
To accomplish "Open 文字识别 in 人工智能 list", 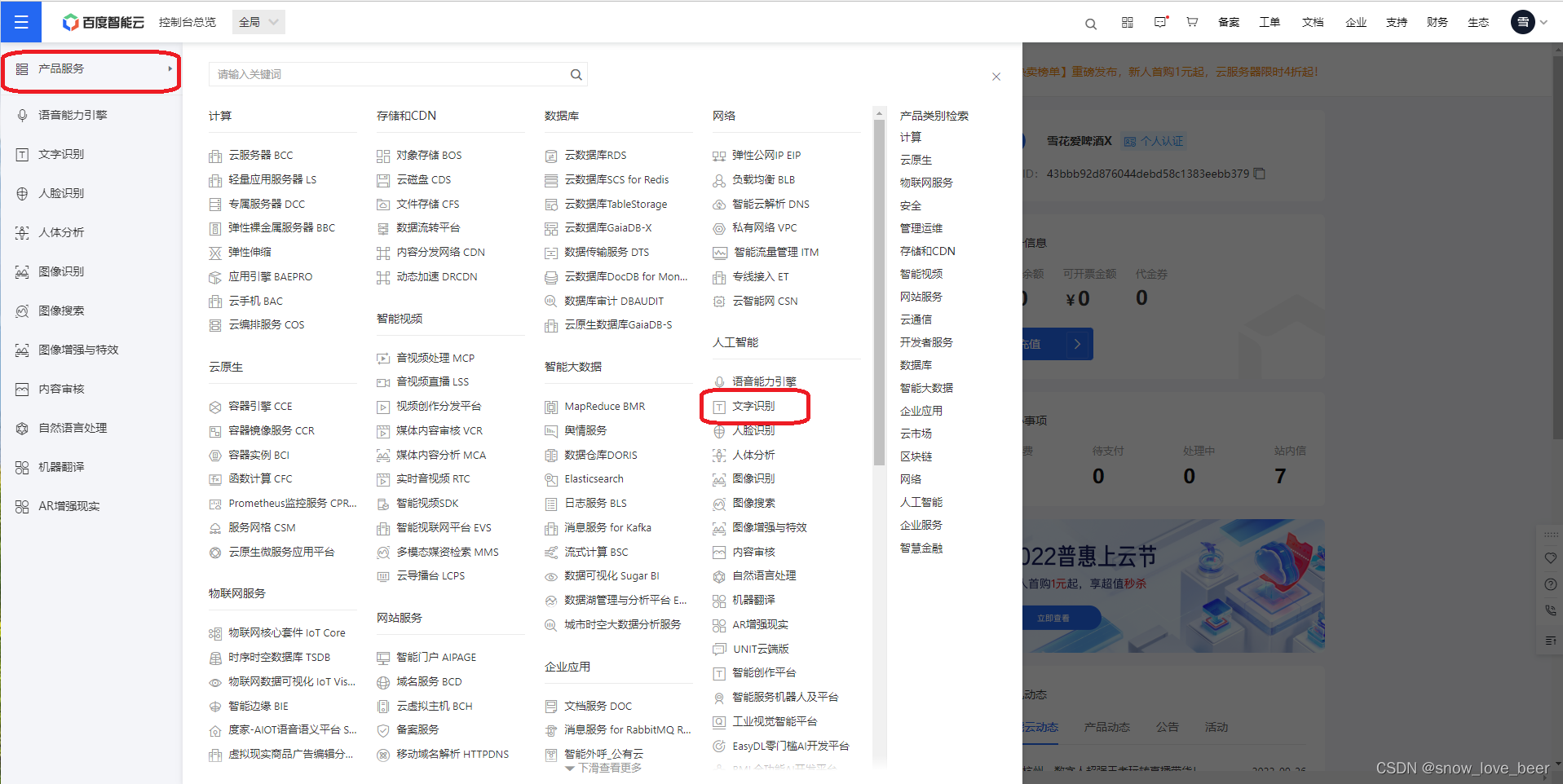I will (753, 406).
